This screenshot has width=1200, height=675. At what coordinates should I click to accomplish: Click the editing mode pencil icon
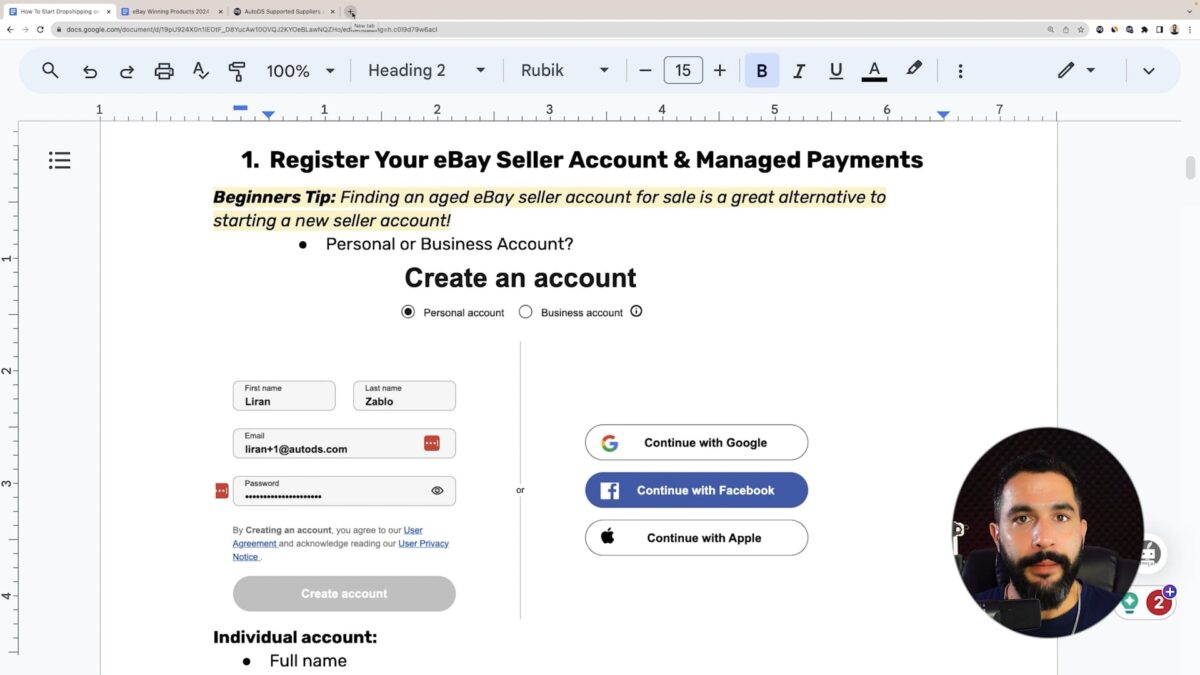pos(1066,70)
